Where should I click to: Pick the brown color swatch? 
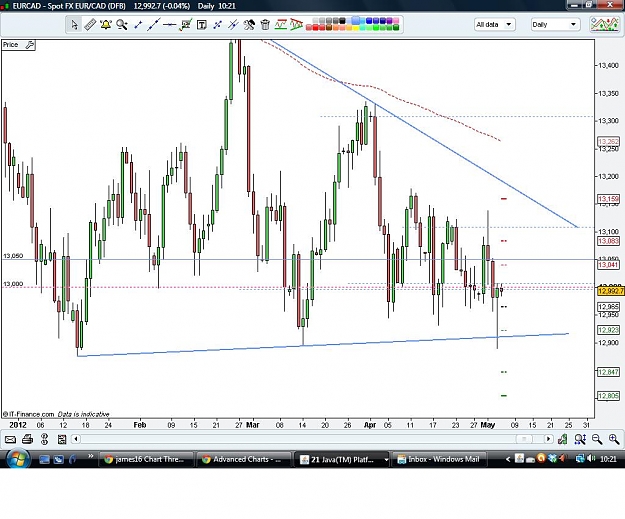click(329, 28)
